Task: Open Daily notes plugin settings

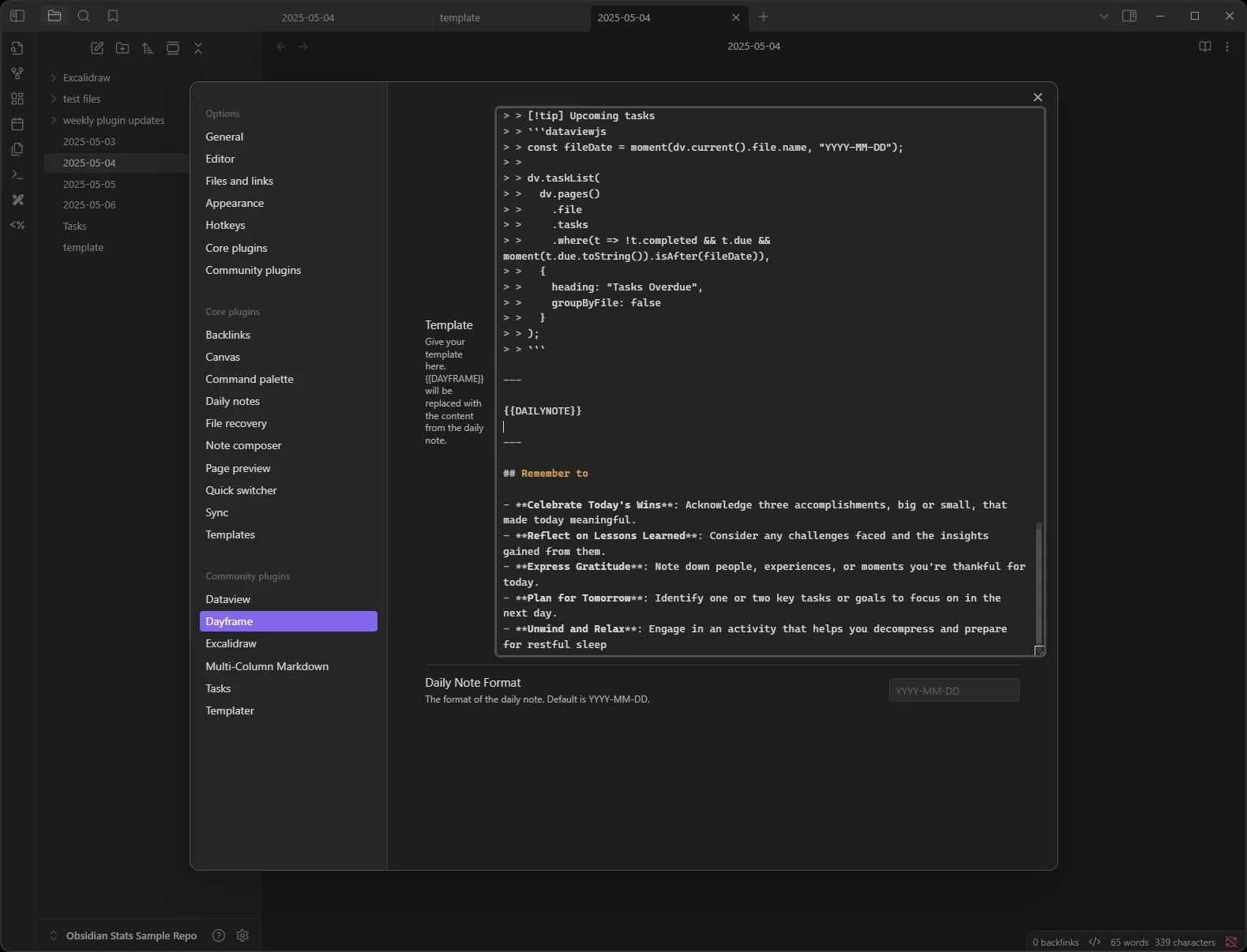Action: [288, 401]
